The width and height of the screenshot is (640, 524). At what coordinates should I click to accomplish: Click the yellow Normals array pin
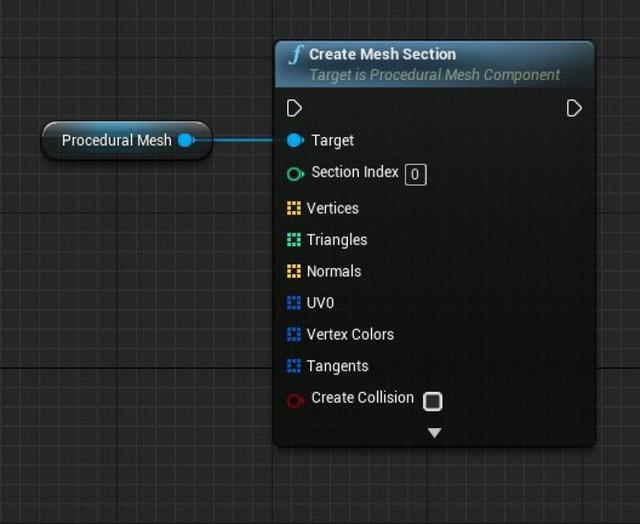[294, 271]
